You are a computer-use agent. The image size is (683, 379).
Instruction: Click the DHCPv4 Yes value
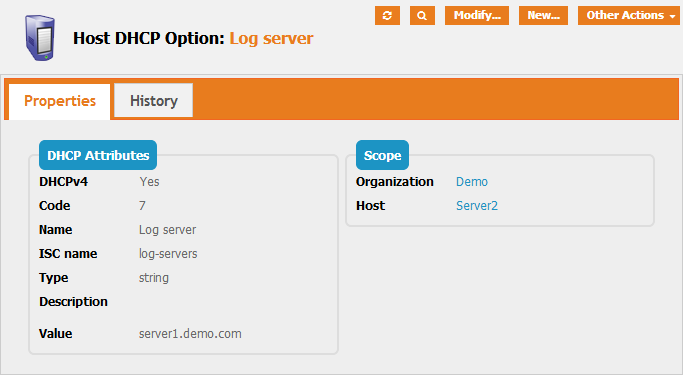coord(149,182)
